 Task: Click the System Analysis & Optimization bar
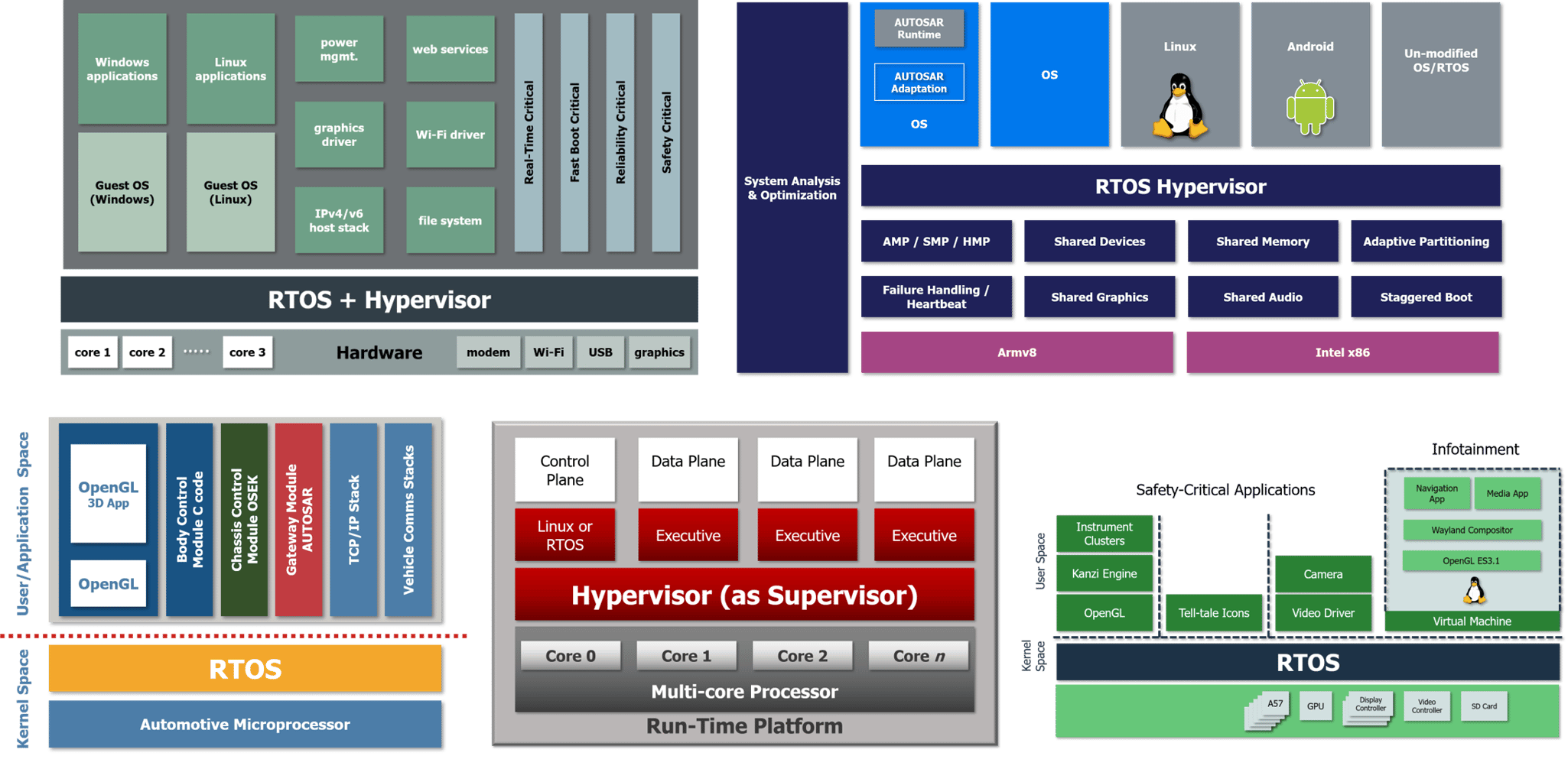click(792, 187)
